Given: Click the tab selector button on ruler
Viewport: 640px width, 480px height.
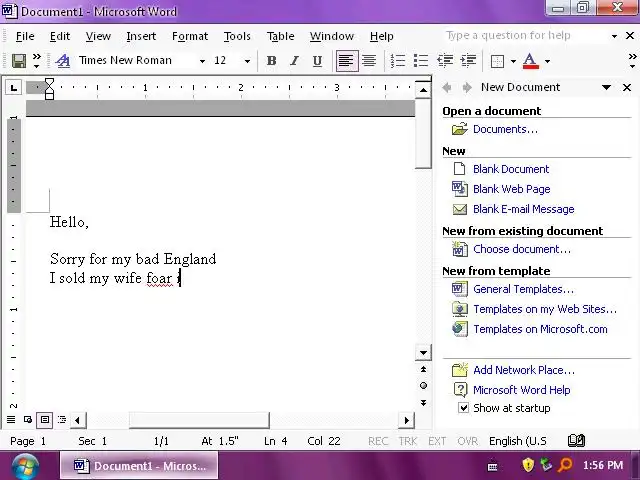Looking at the screenshot, I should [13, 87].
